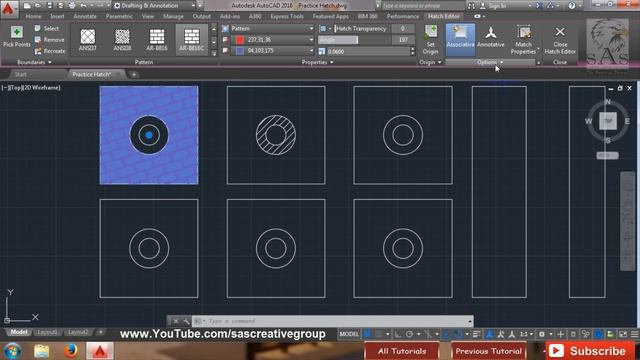The height and width of the screenshot is (360, 640).
Task: Open the Drafting & Annotation workspace dropdown
Action: click(x=155, y=6)
